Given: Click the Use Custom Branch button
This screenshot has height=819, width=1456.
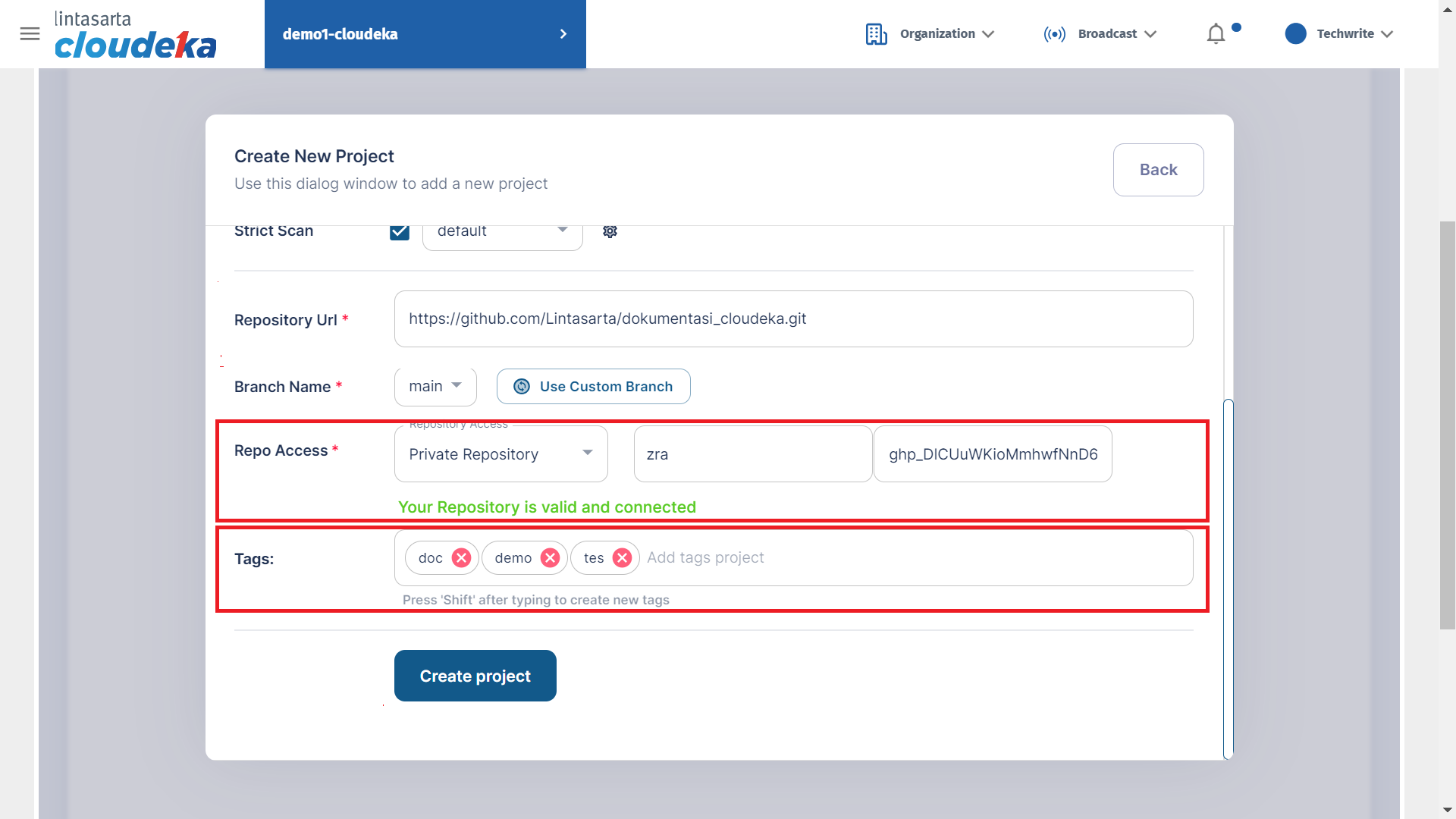Looking at the screenshot, I should pos(593,387).
